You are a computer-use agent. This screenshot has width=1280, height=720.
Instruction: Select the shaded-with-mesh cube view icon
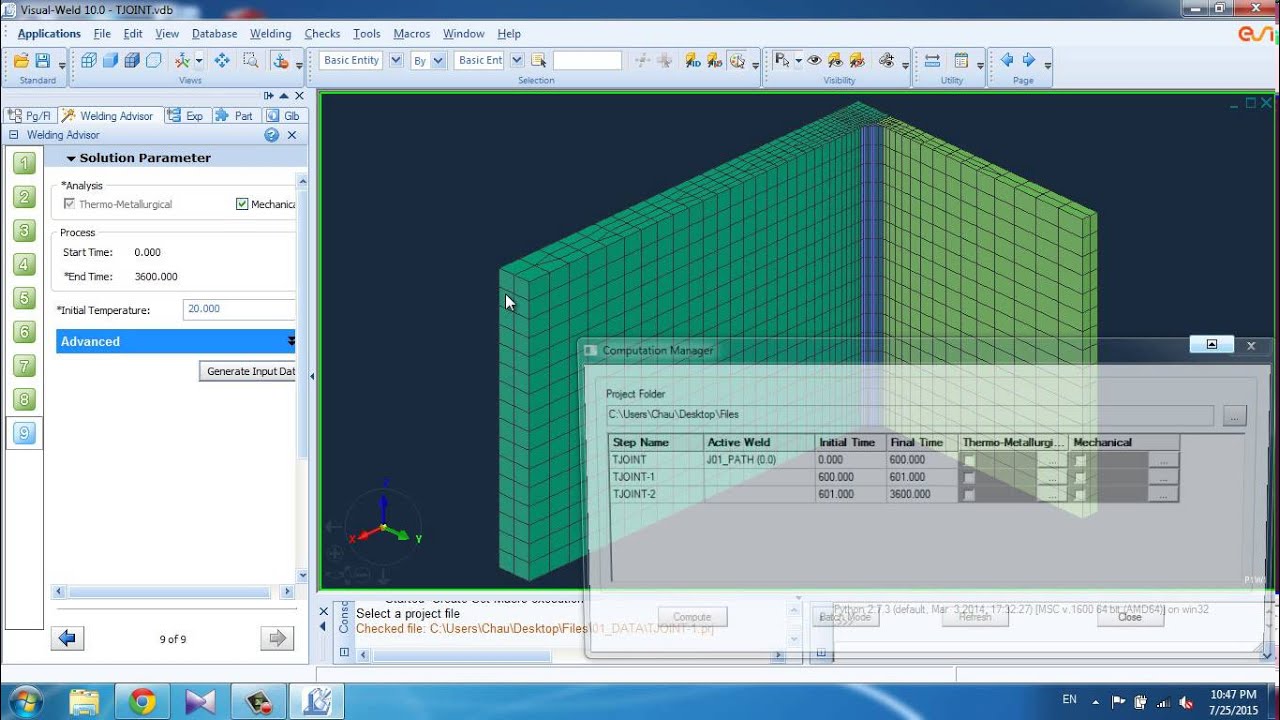[x=132, y=60]
